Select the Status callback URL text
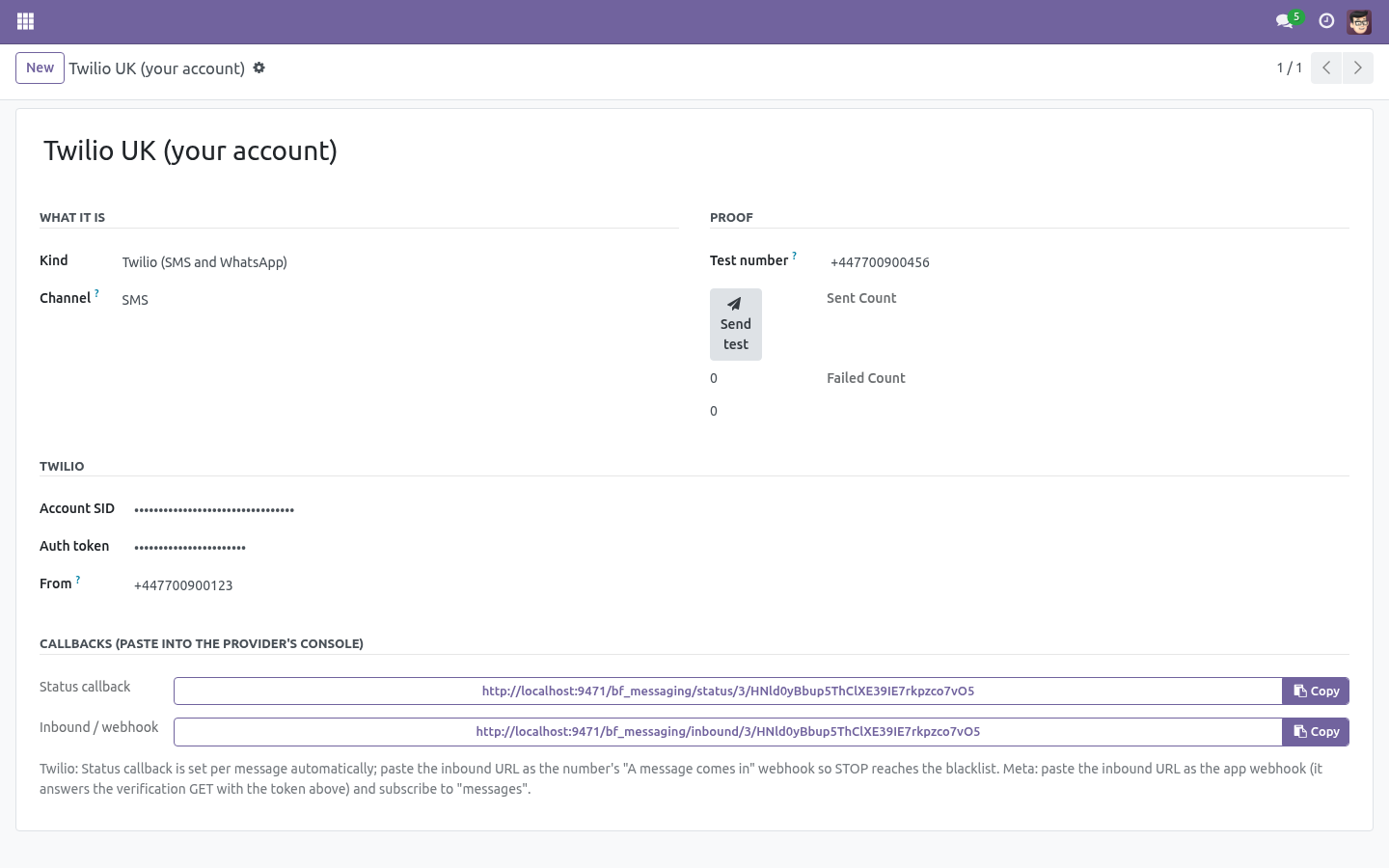Viewport: 1389px width, 868px height. click(x=728, y=691)
